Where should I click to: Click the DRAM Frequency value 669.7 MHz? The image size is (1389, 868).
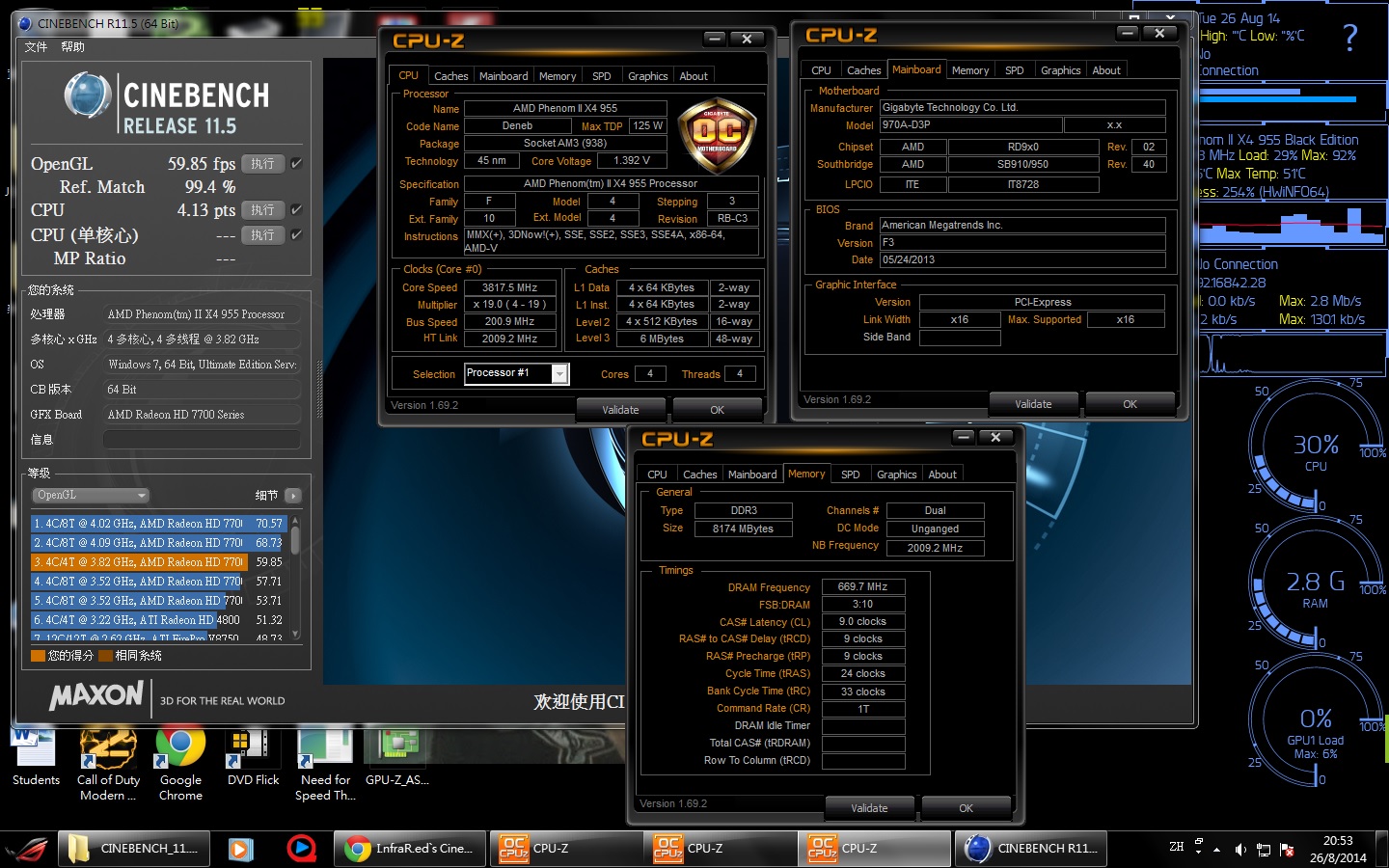[863, 587]
